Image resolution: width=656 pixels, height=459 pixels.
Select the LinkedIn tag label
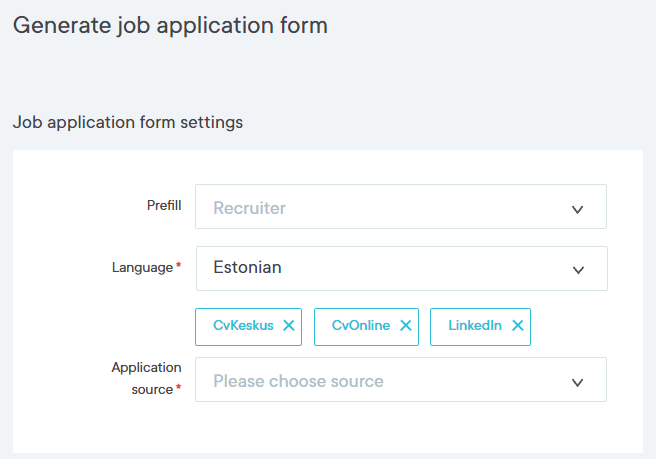[x=475, y=326]
